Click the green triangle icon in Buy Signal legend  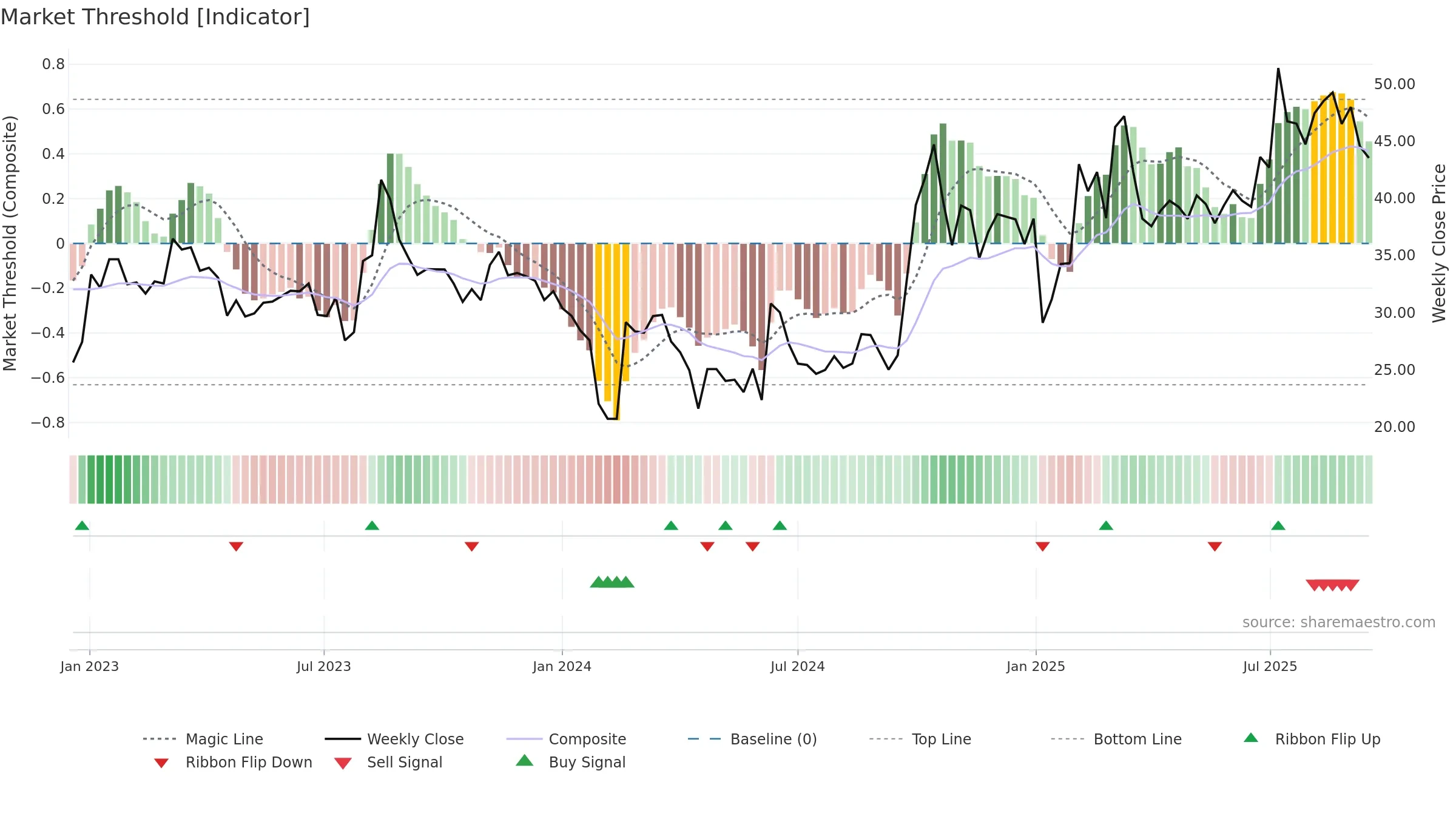click(x=525, y=761)
